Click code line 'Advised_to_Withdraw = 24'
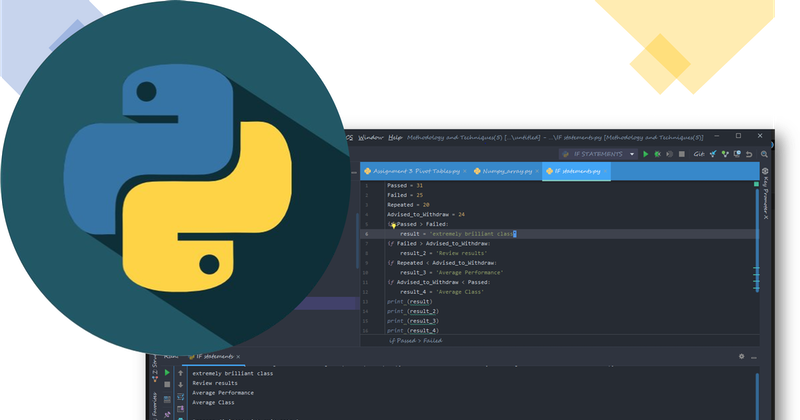 click(x=426, y=215)
